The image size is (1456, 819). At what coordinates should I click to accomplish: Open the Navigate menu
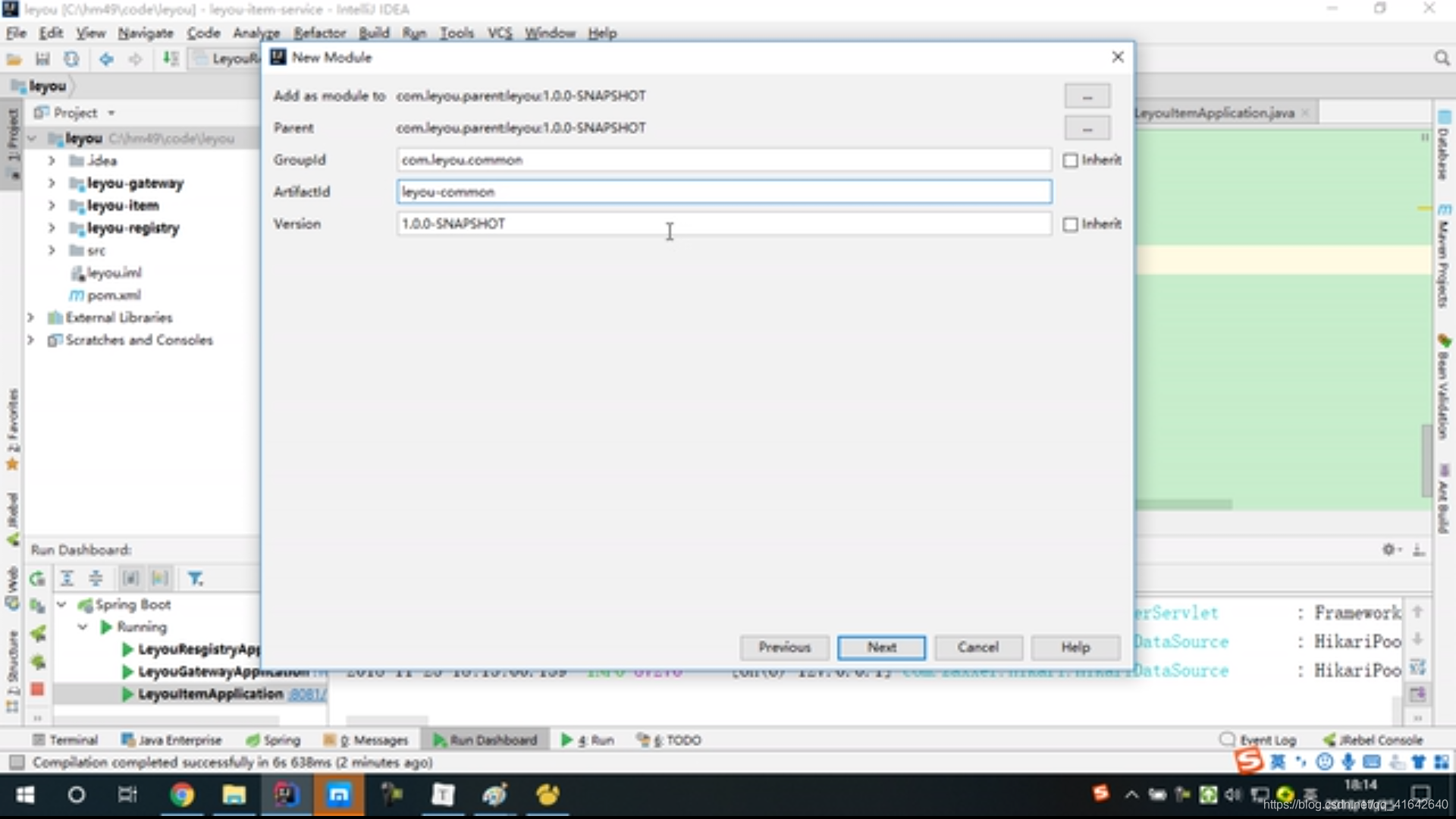click(x=146, y=33)
